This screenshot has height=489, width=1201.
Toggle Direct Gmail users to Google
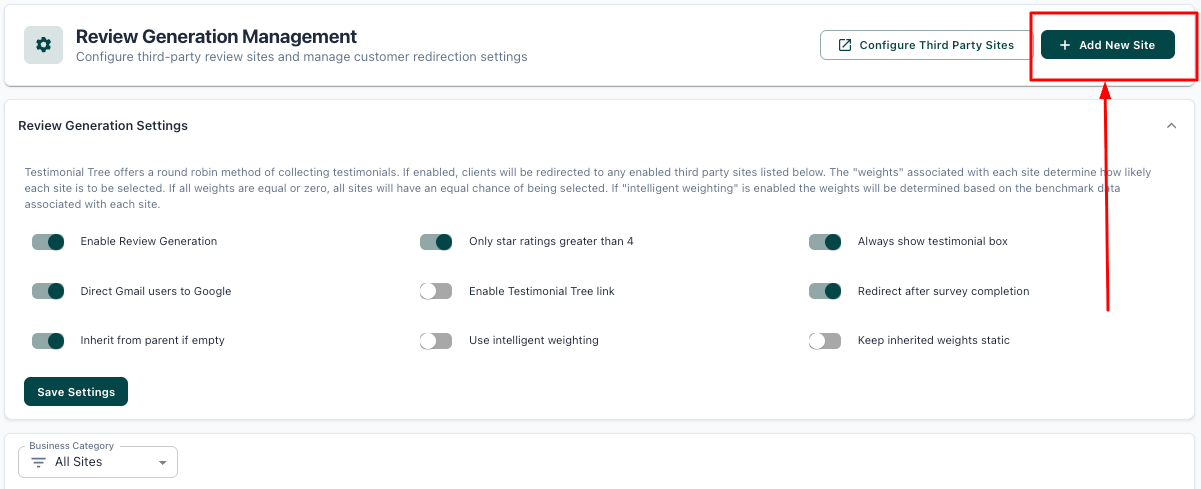pyautogui.click(x=48, y=291)
